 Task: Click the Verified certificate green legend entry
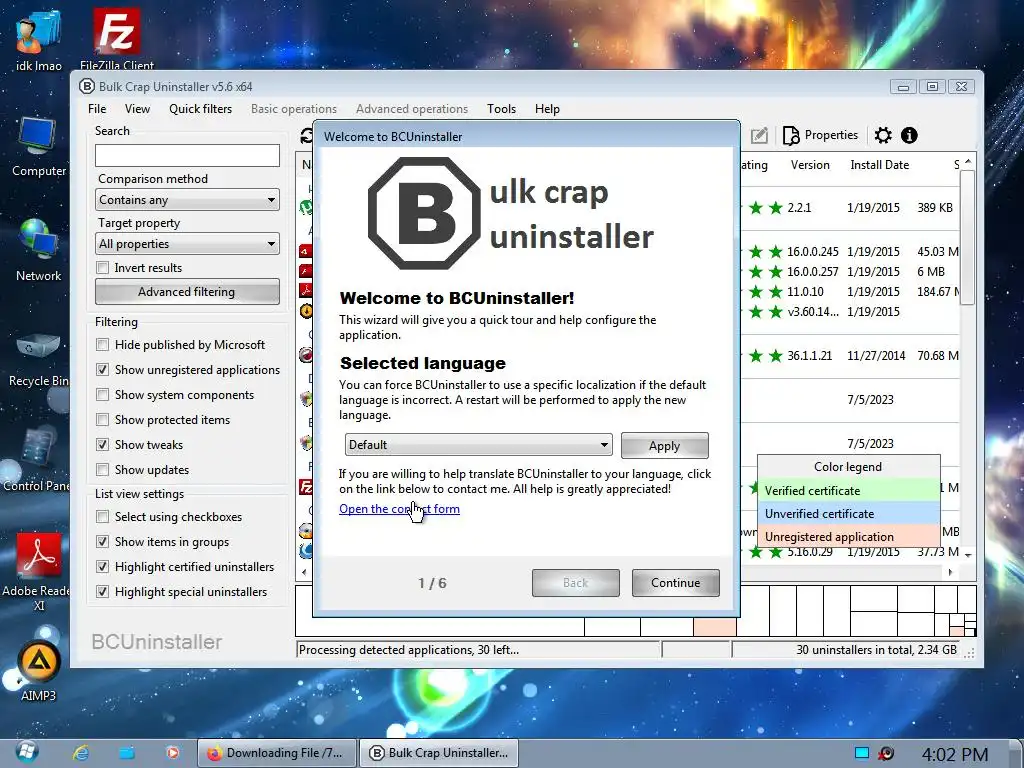point(848,490)
